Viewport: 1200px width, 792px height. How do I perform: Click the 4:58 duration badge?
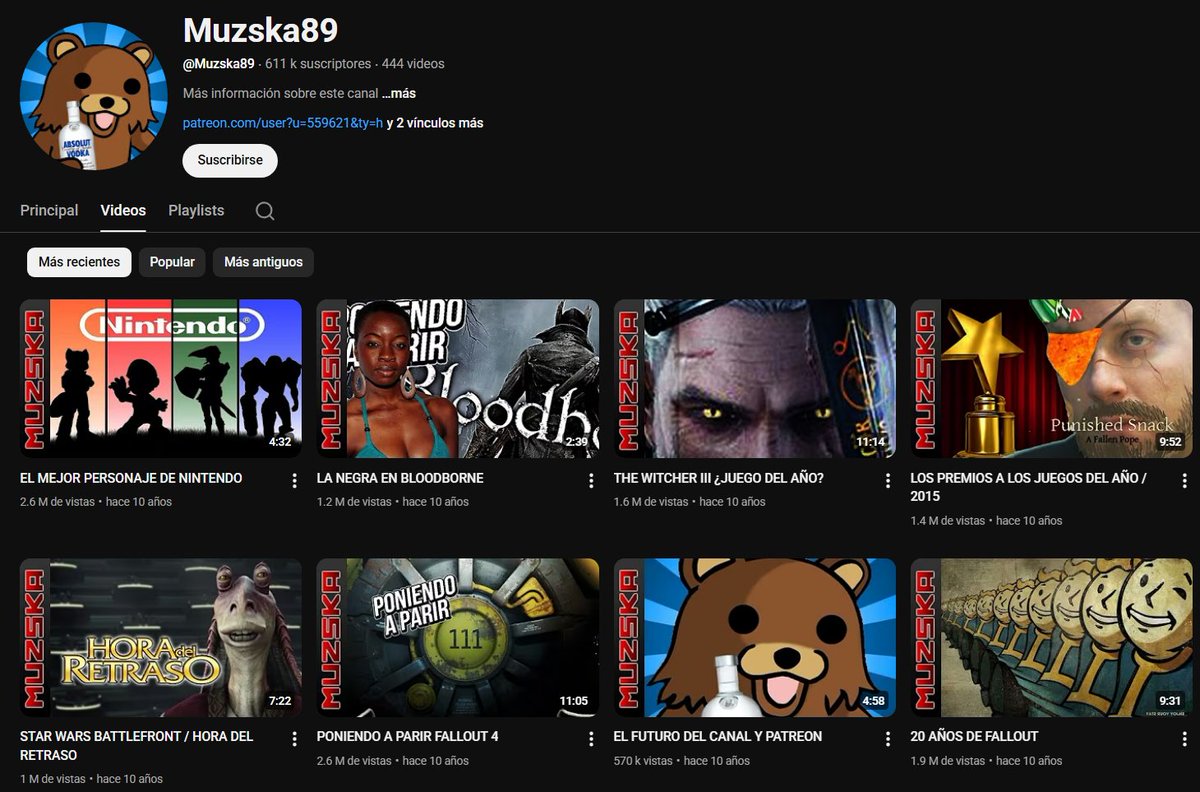[x=874, y=700]
